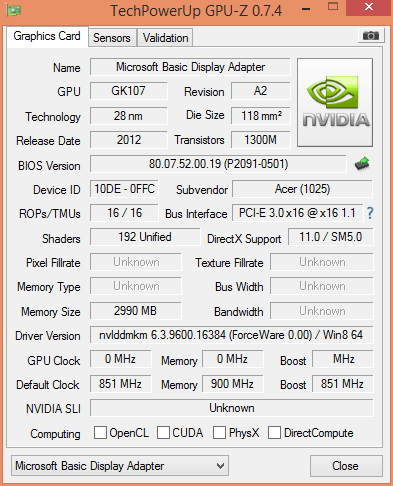Tick the DirectCompute checkbox
Screen dimensions: 393x486
pyautogui.click(x=274, y=433)
